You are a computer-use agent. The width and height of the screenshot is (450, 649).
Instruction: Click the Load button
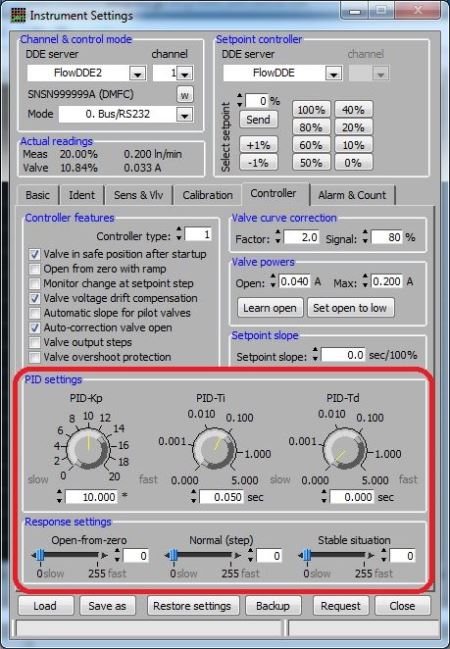[46, 606]
